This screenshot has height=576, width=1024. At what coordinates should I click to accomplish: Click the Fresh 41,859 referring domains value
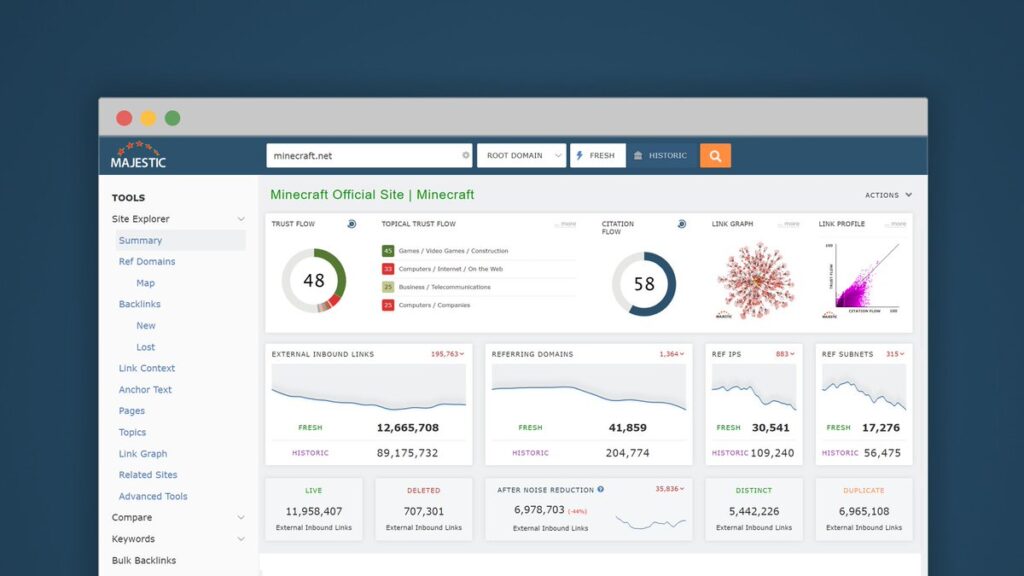click(x=628, y=428)
